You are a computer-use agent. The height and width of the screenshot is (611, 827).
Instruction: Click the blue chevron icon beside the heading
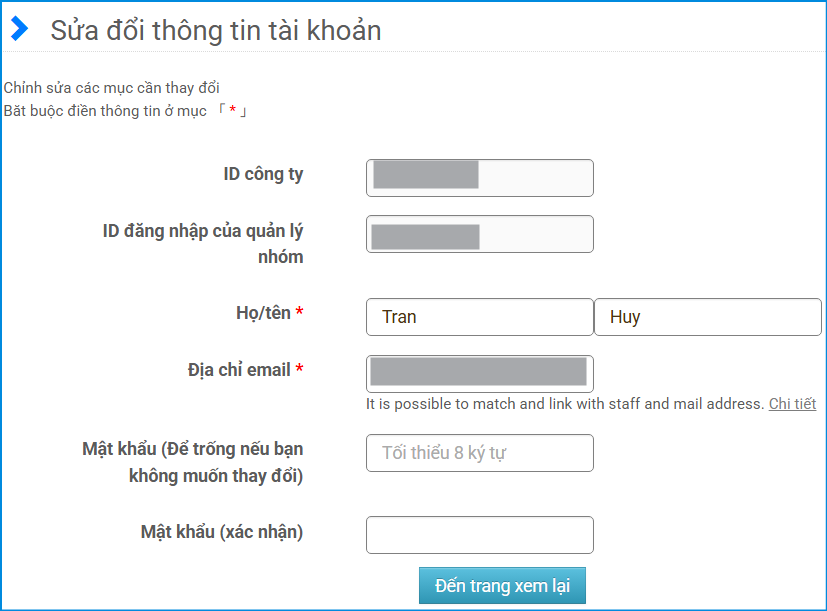tap(19, 30)
